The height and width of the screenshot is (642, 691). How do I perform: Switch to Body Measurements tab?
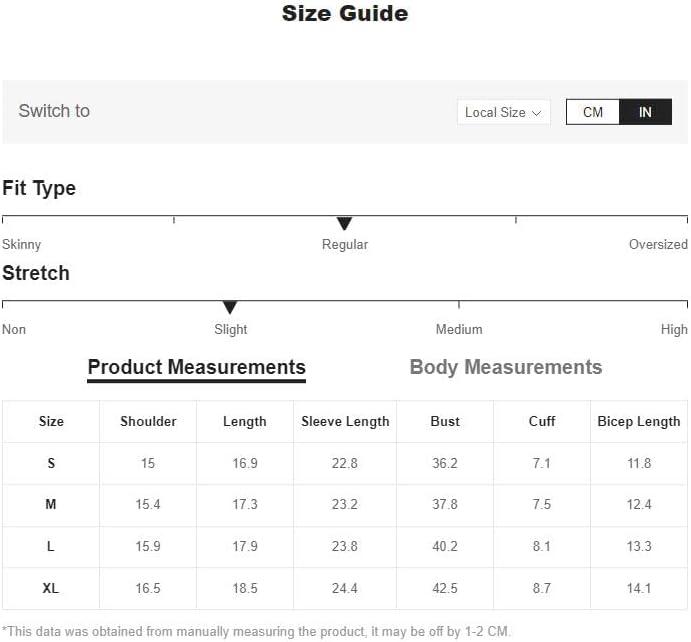click(x=505, y=367)
